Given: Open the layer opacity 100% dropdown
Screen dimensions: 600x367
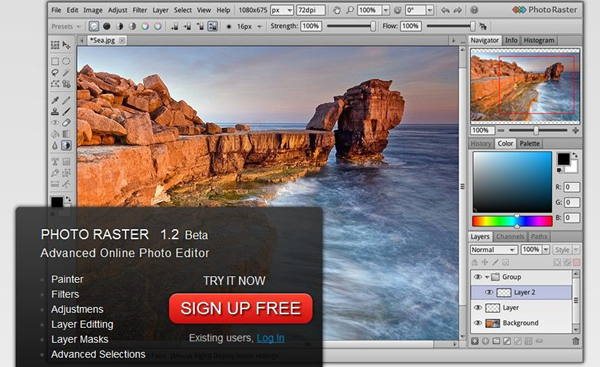Looking at the screenshot, I should (546, 250).
